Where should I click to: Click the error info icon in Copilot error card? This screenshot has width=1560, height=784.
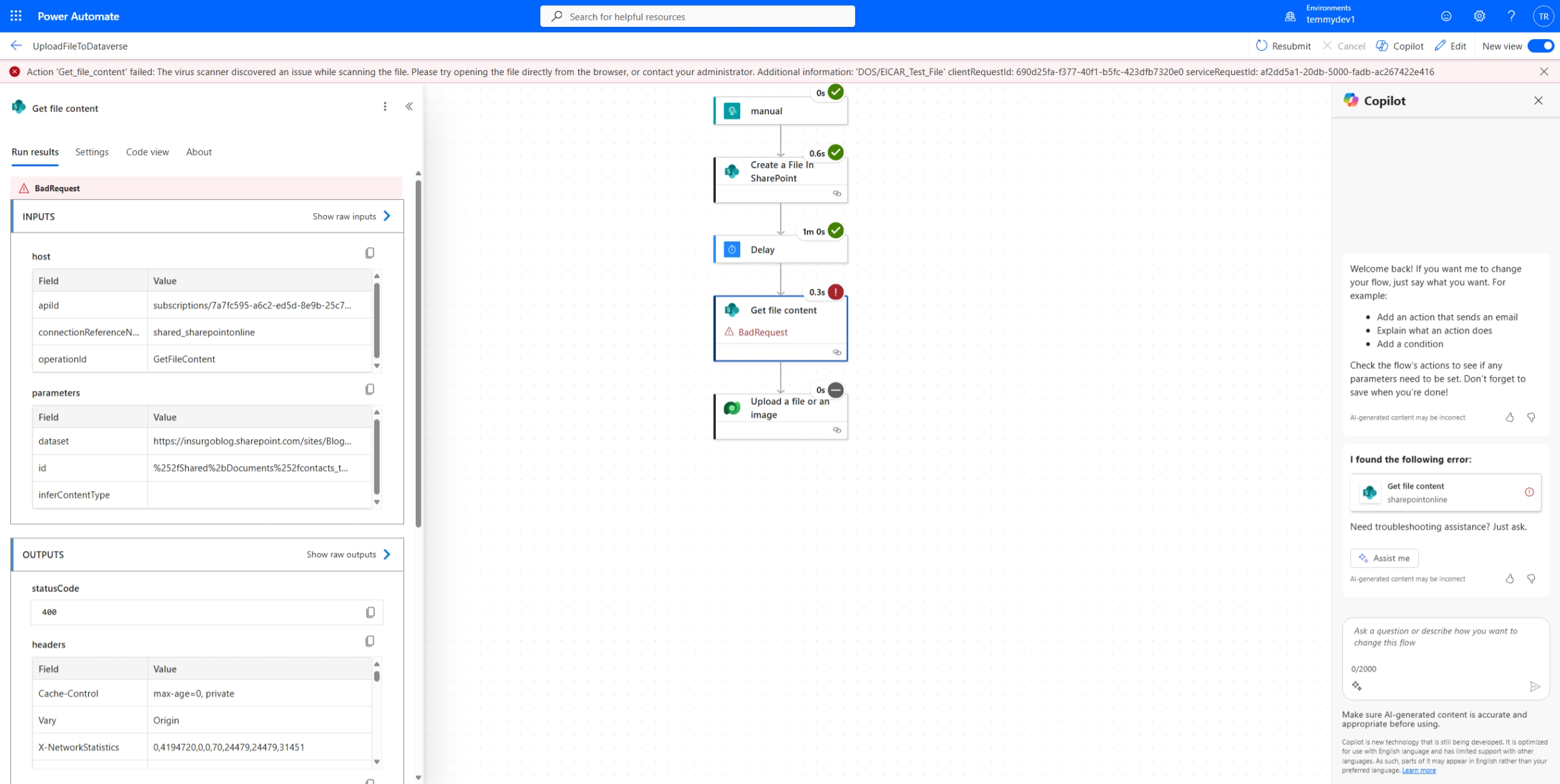[1529, 492]
